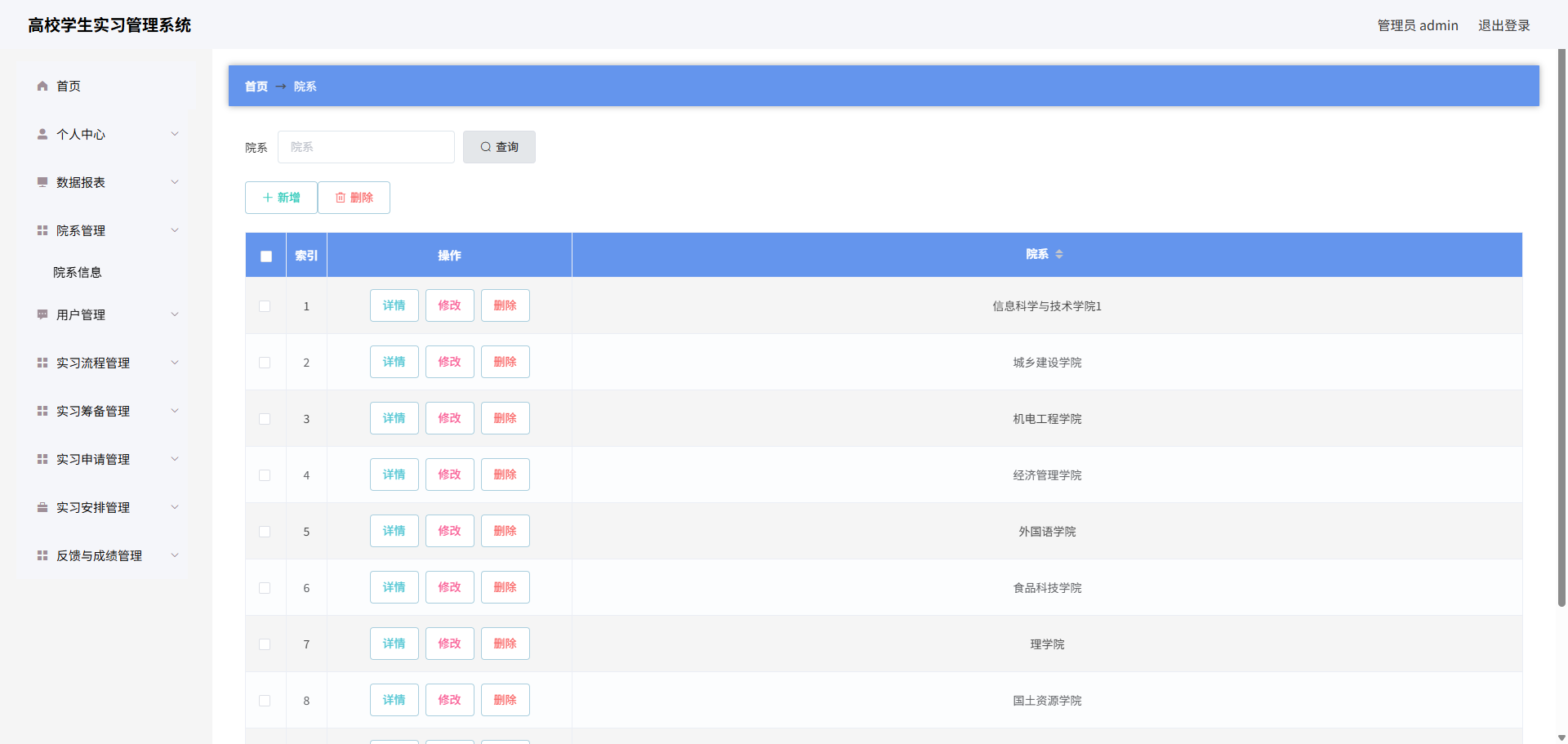Check the row for 食品科技学院
Viewport: 1568px width, 744px height.
pyautogui.click(x=265, y=588)
